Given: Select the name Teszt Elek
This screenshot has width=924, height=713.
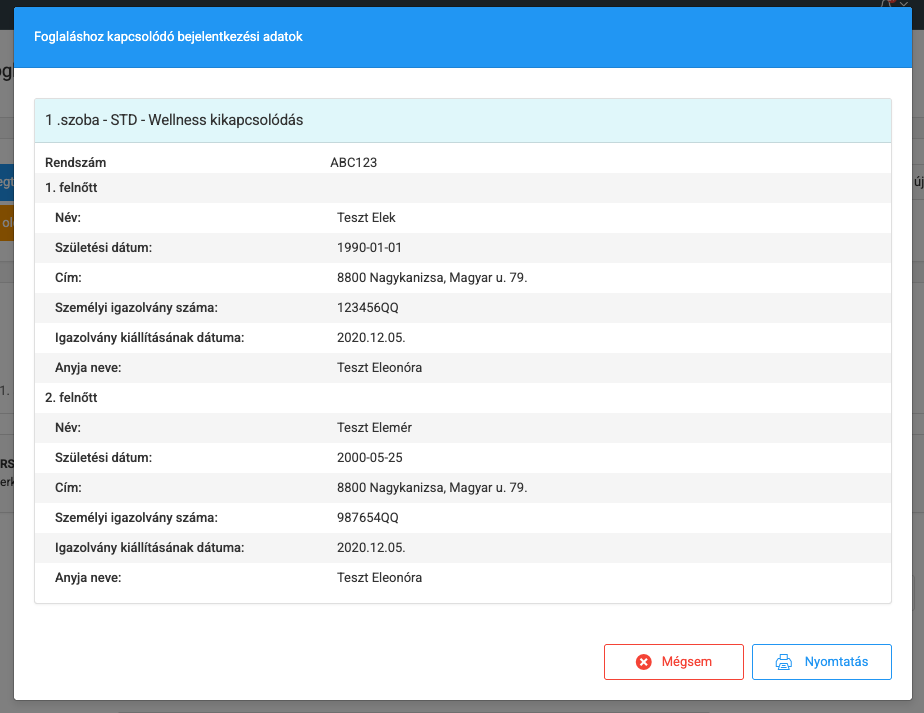Looking at the screenshot, I should [367, 218].
